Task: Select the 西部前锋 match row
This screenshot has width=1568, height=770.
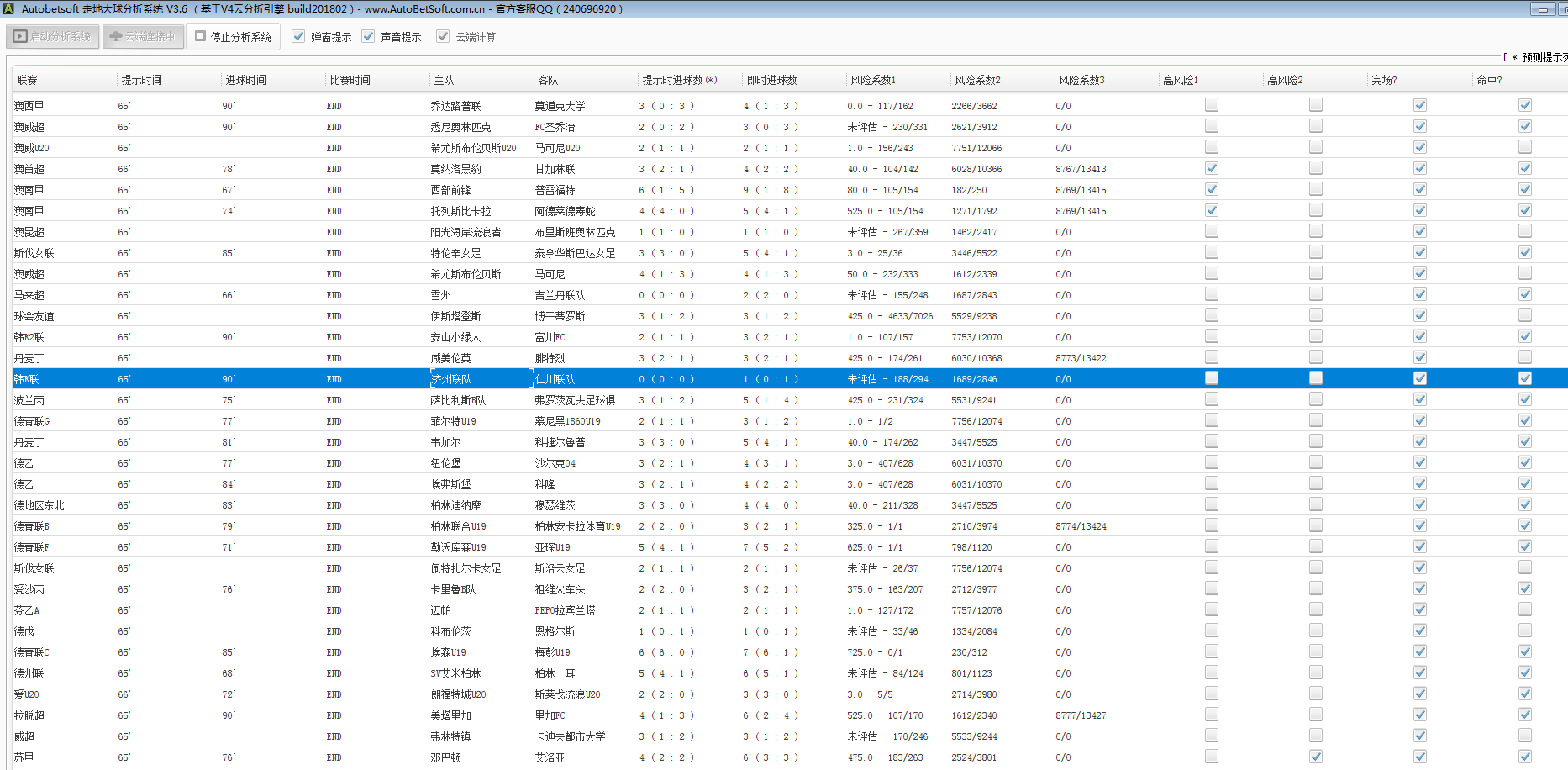Action: 451,190
